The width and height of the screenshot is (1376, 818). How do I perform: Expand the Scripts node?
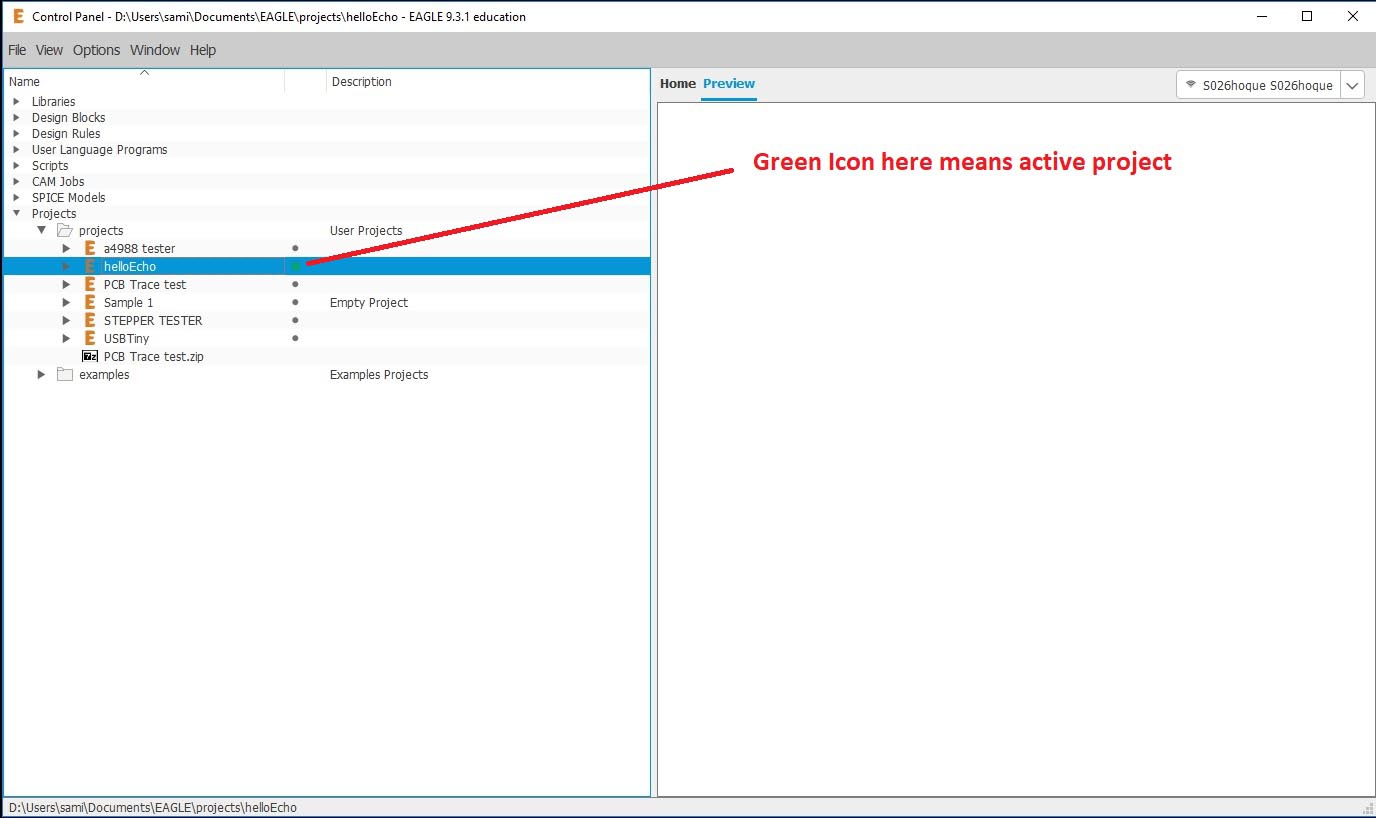(16, 165)
